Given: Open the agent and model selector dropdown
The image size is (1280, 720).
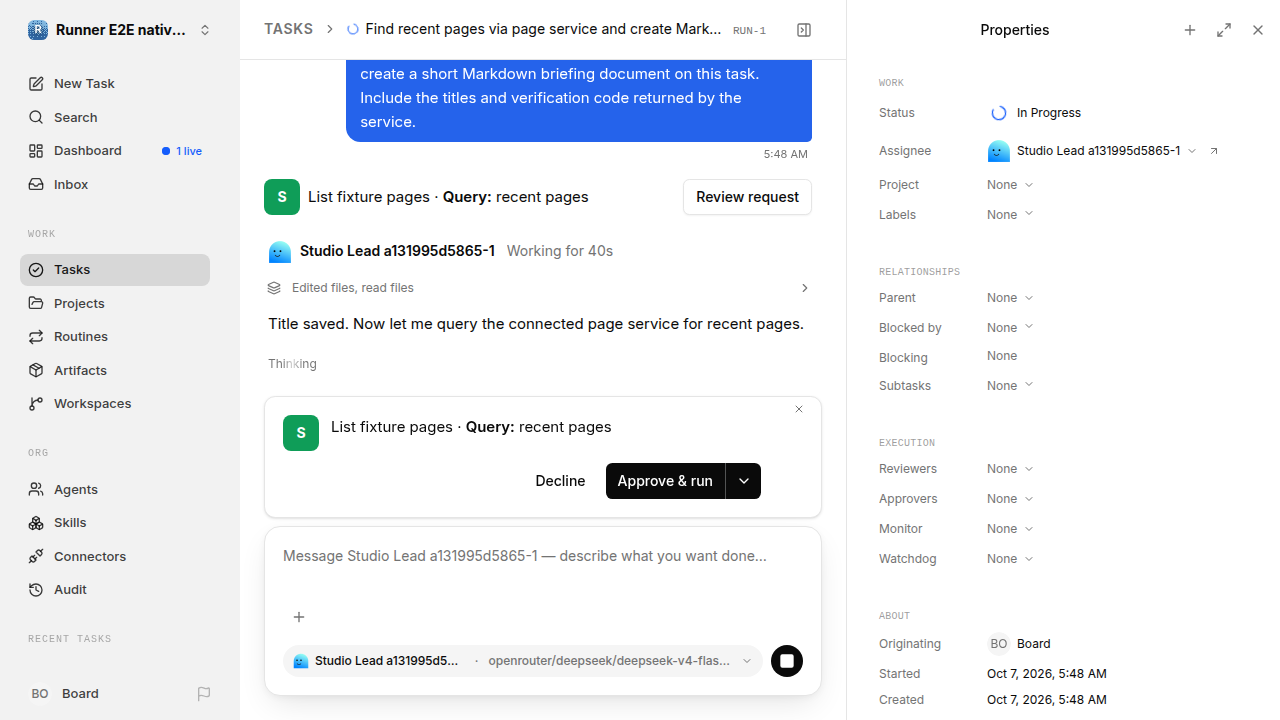Looking at the screenshot, I should pos(523,661).
